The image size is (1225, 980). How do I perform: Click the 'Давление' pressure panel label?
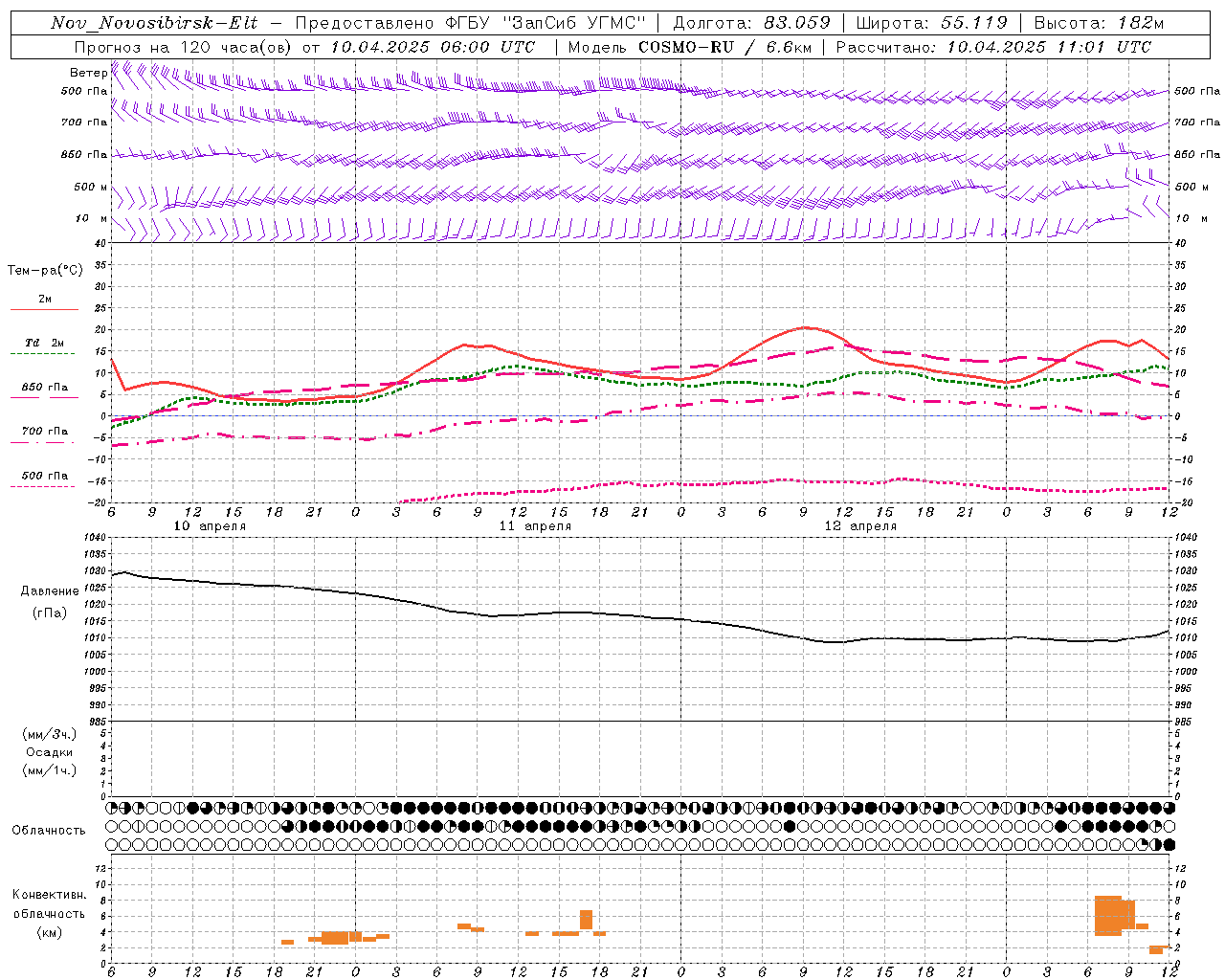(x=50, y=591)
